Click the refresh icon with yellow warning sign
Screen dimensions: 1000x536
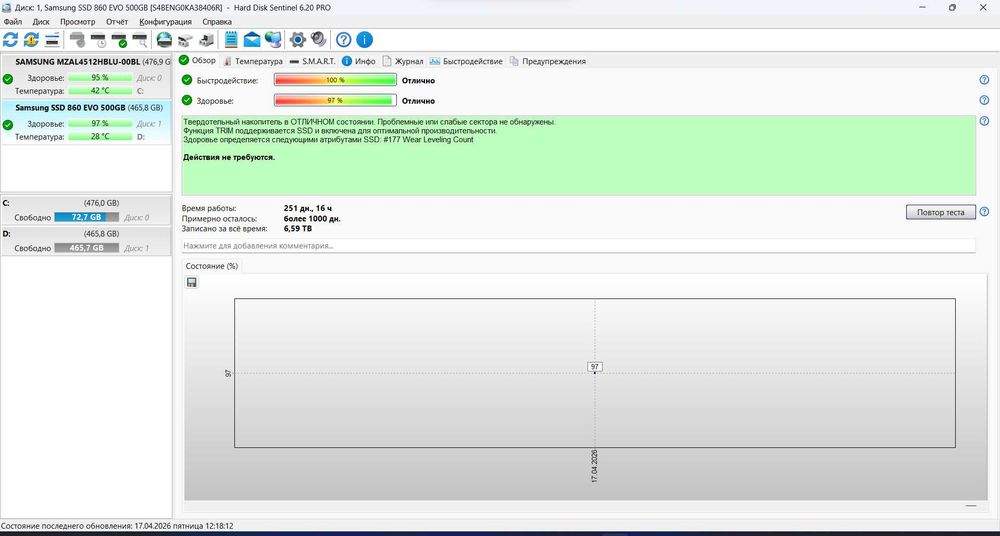coord(31,40)
